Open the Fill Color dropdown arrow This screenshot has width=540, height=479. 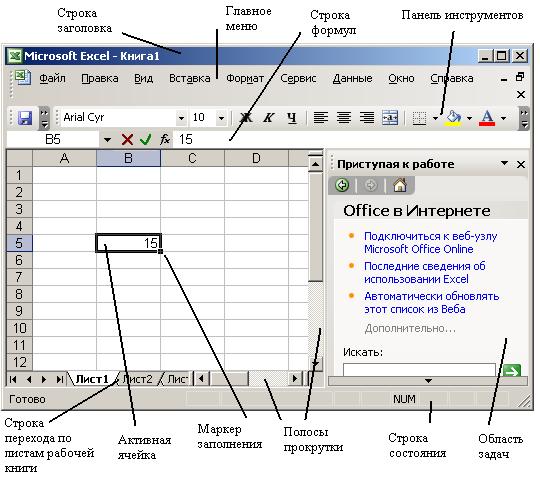pos(469,118)
